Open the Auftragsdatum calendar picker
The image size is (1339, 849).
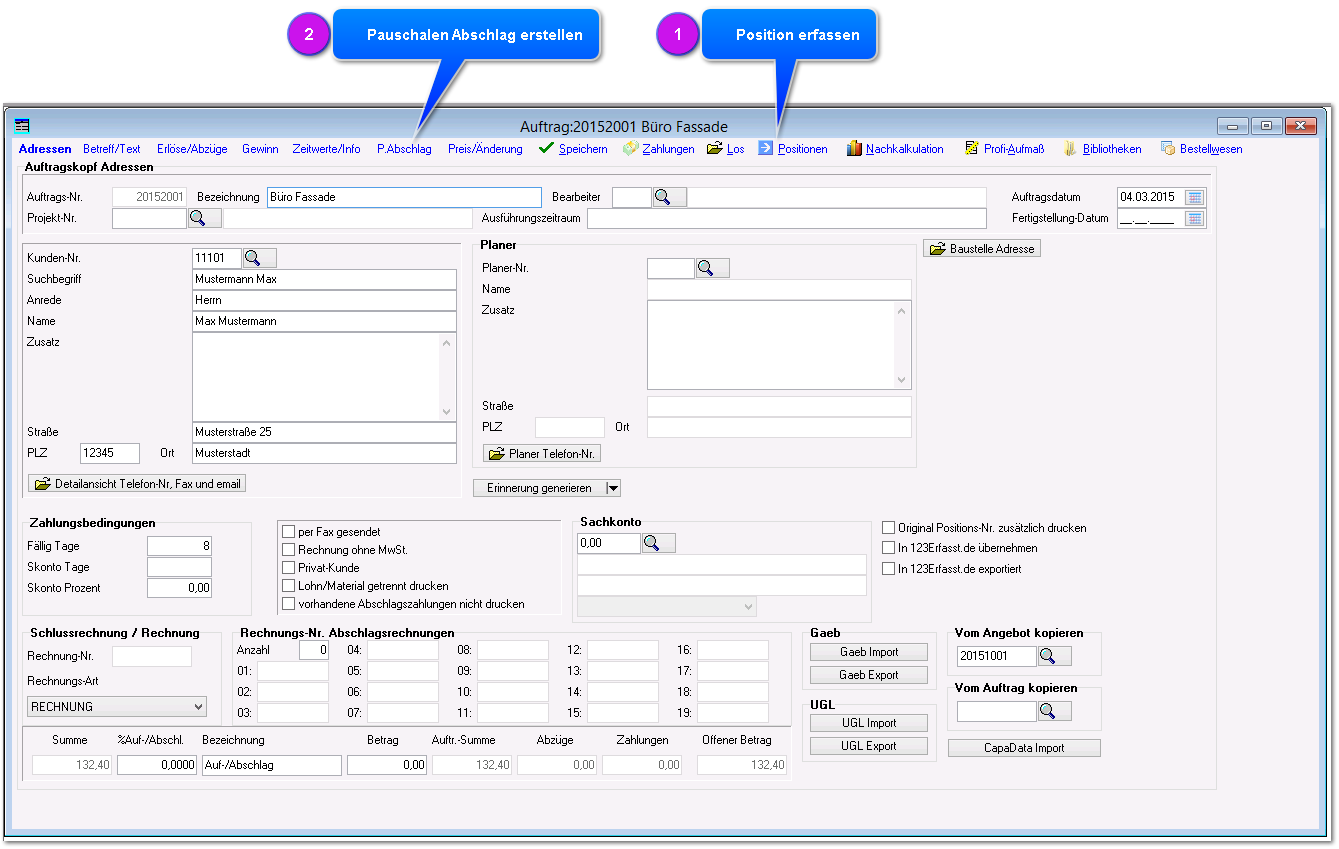point(1195,197)
